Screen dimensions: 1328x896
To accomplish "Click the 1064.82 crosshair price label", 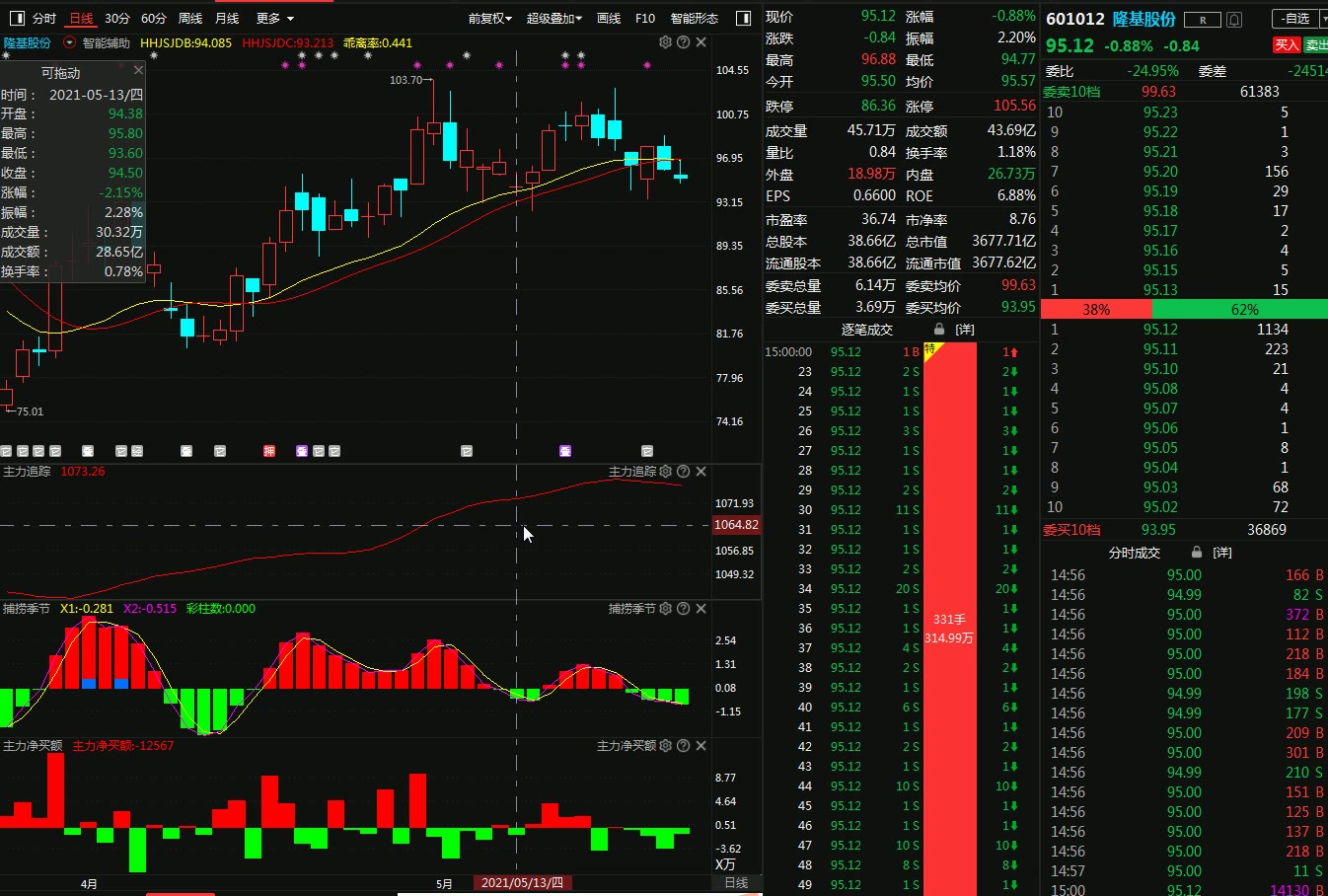I will (736, 525).
